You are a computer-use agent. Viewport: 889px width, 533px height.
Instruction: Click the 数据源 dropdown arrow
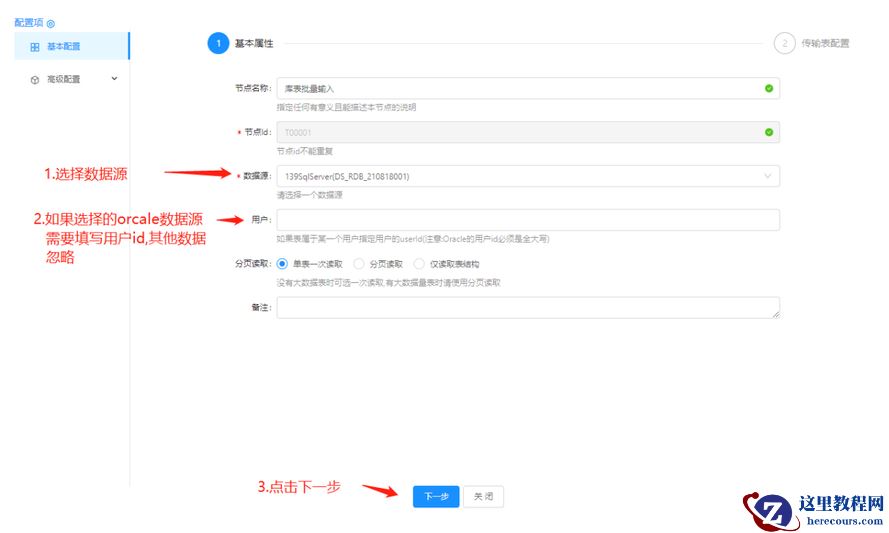(768, 176)
